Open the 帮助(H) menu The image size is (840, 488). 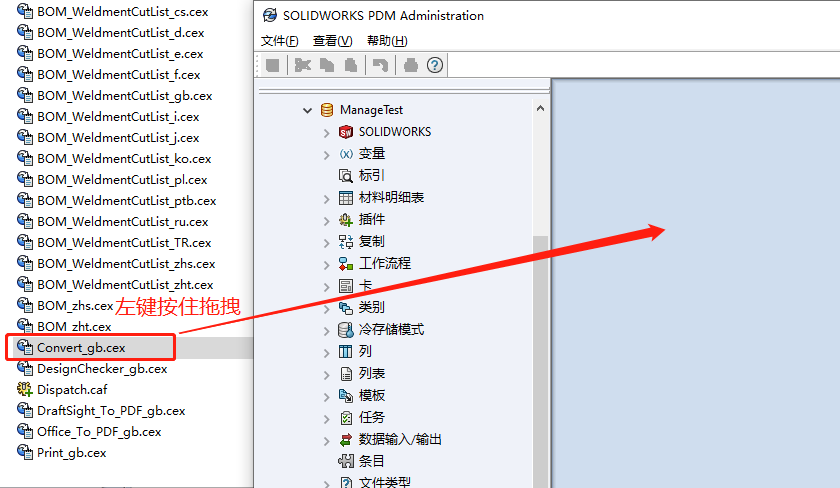(x=387, y=41)
